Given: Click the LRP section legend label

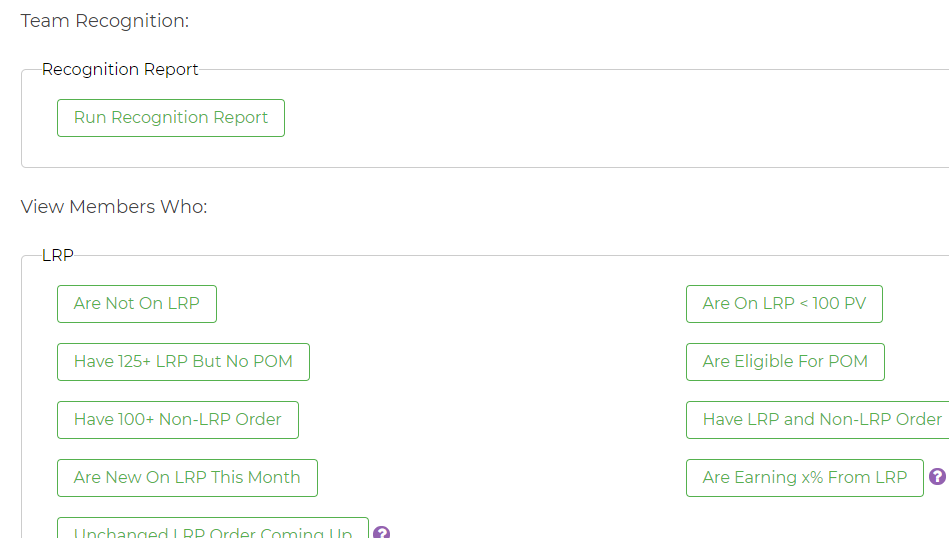Looking at the screenshot, I should [x=58, y=256].
